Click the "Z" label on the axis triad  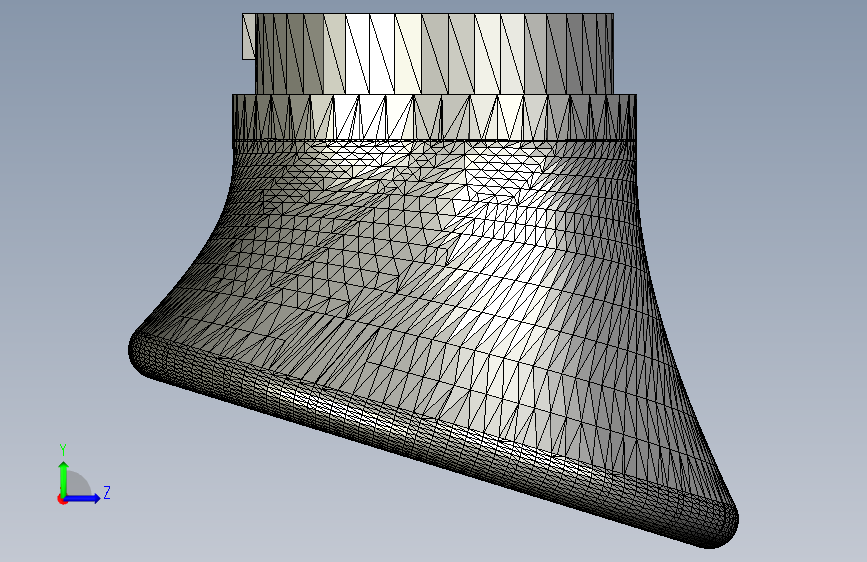pyautogui.click(x=107, y=492)
